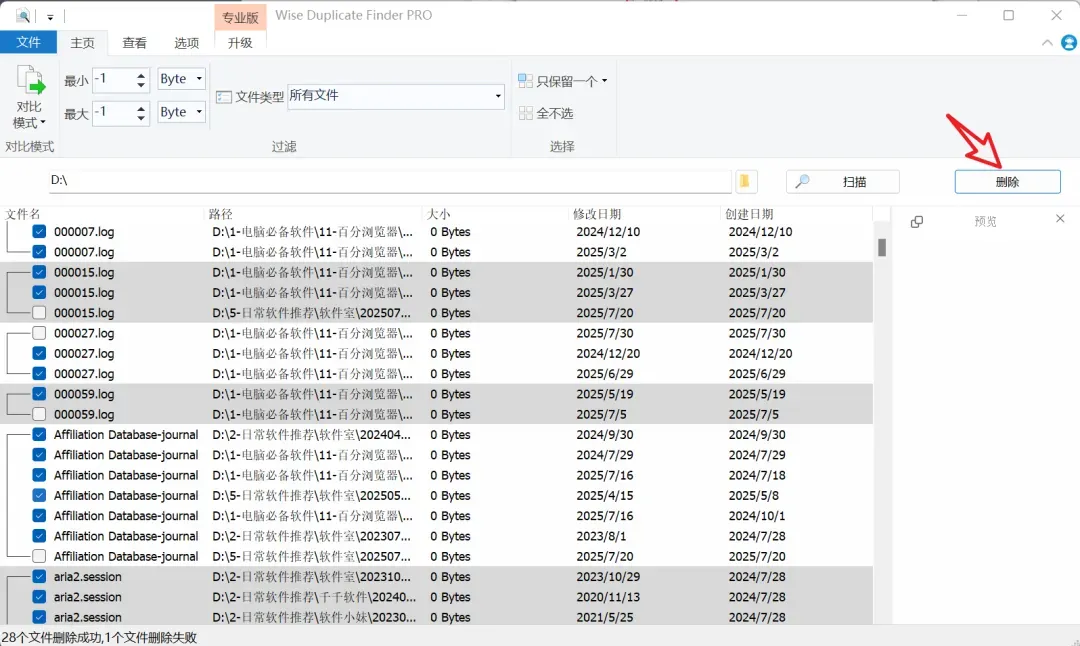Increase the 最小 size value stepper
The width and height of the screenshot is (1080, 646).
click(141, 76)
